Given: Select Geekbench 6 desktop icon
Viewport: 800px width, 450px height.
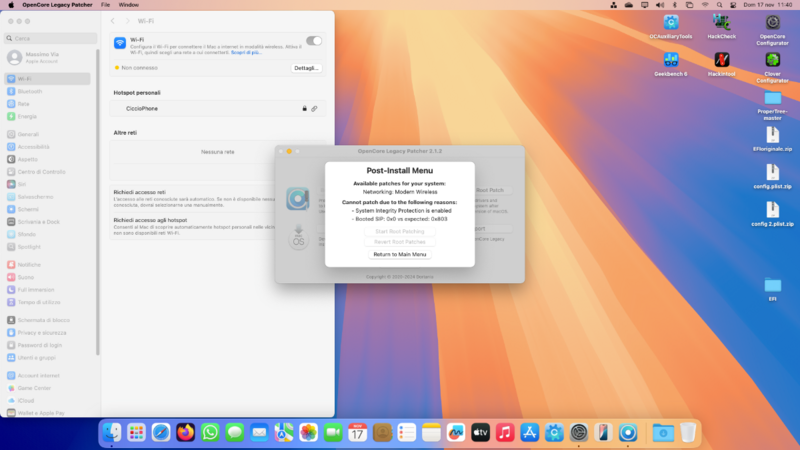Looking at the screenshot, I should click(x=671, y=64).
